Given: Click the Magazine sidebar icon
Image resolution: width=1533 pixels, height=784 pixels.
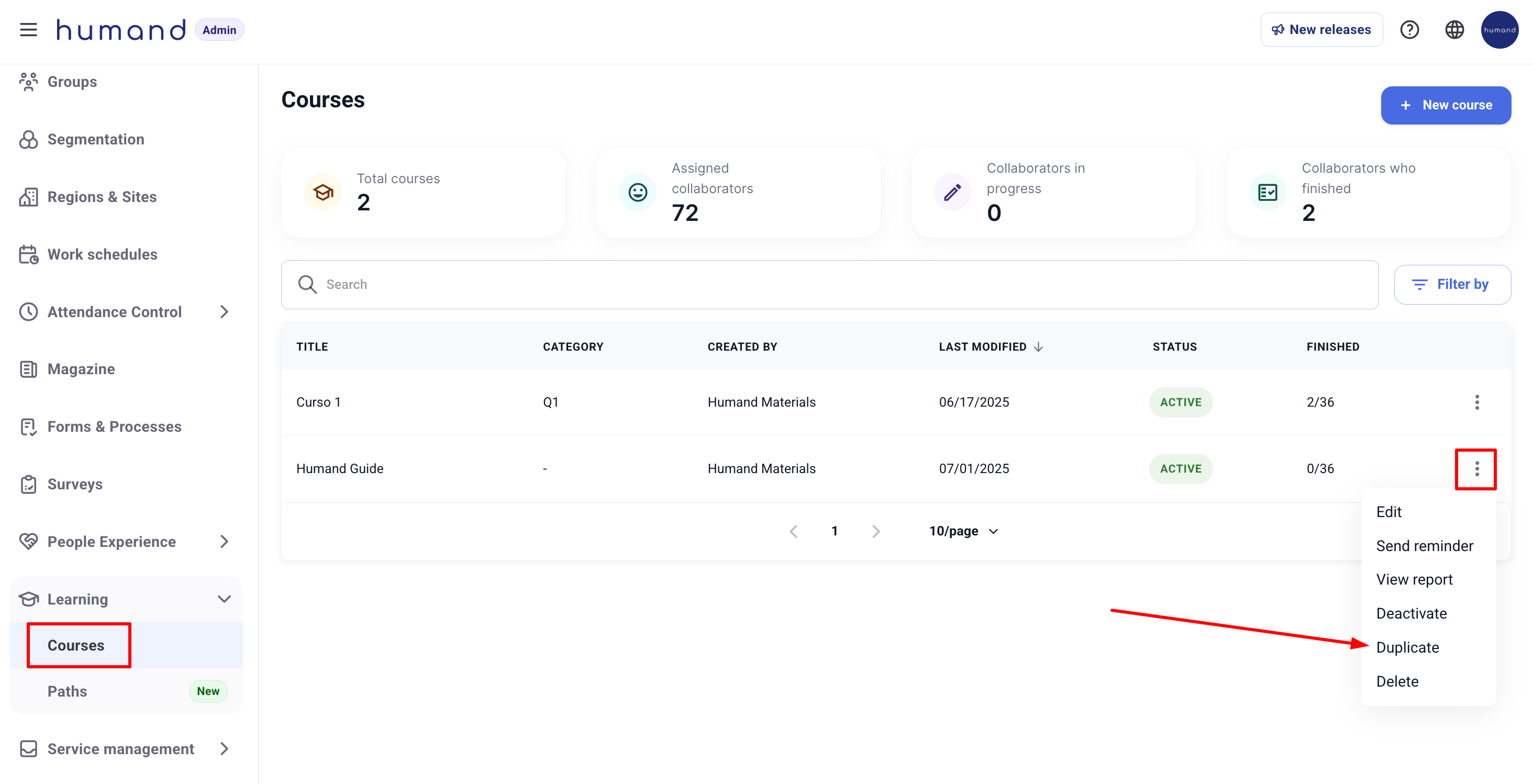Looking at the screenshot, I should click(28, 369).
